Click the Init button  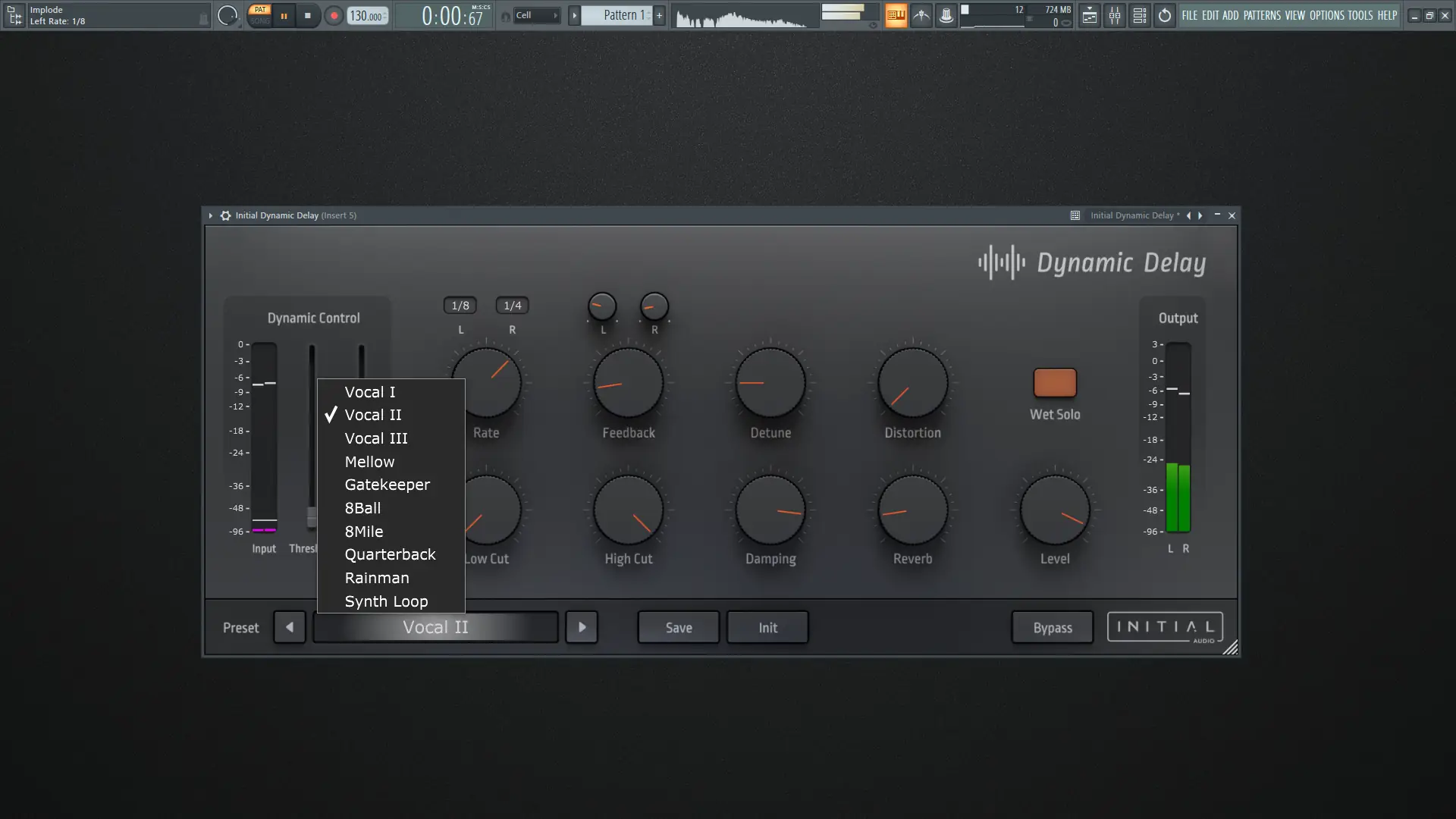coord(767,627)
